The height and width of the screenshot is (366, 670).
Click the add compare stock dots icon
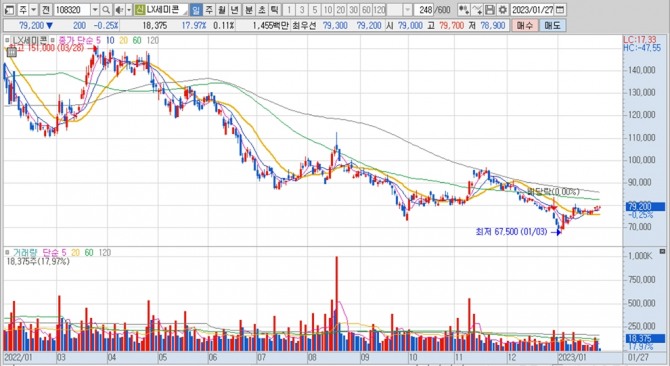pyautogui.click(x=464, y=10)
